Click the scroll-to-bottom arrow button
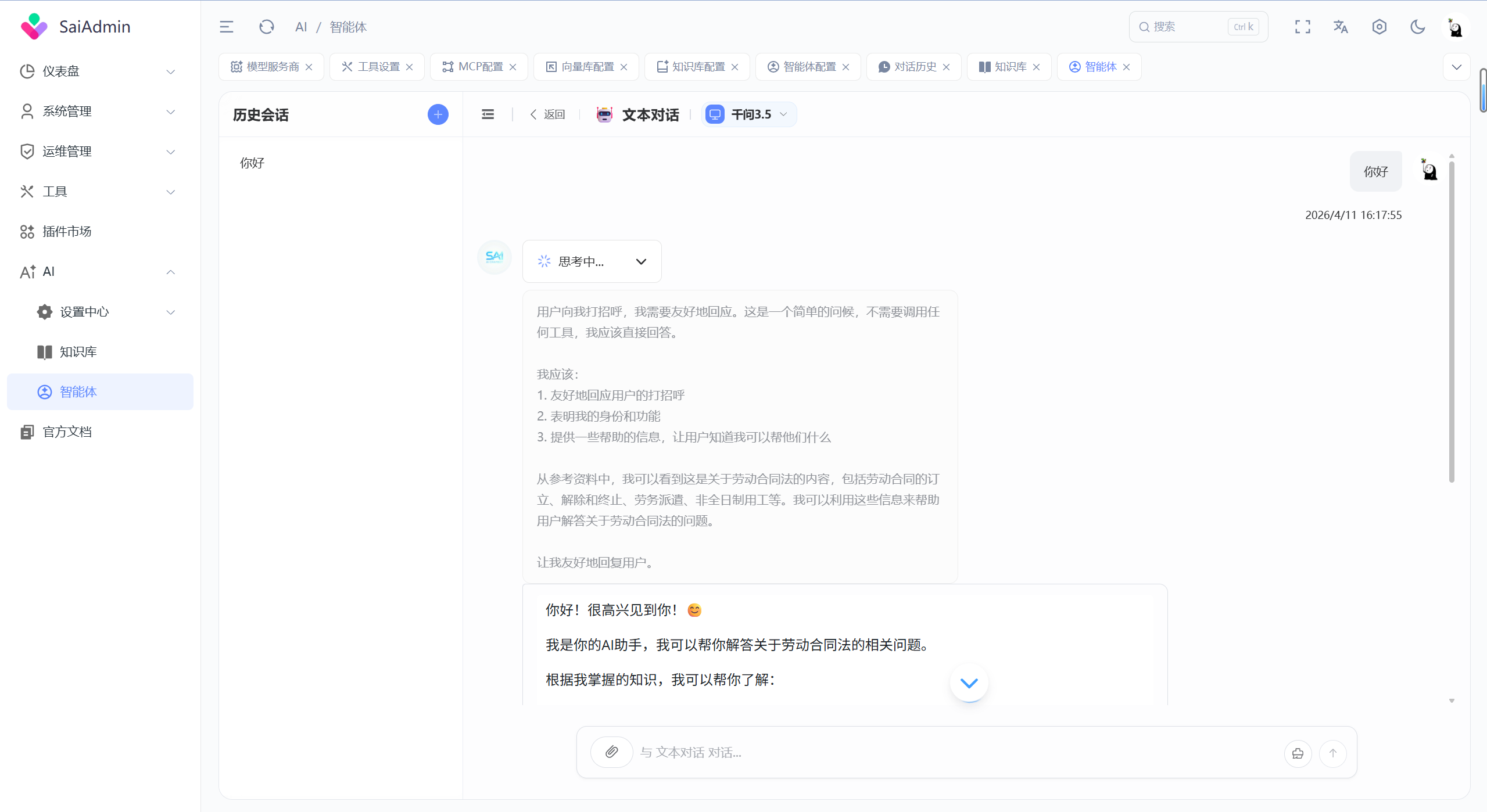Viewport: 1487px width, 812px height. (x=969, y=683)
